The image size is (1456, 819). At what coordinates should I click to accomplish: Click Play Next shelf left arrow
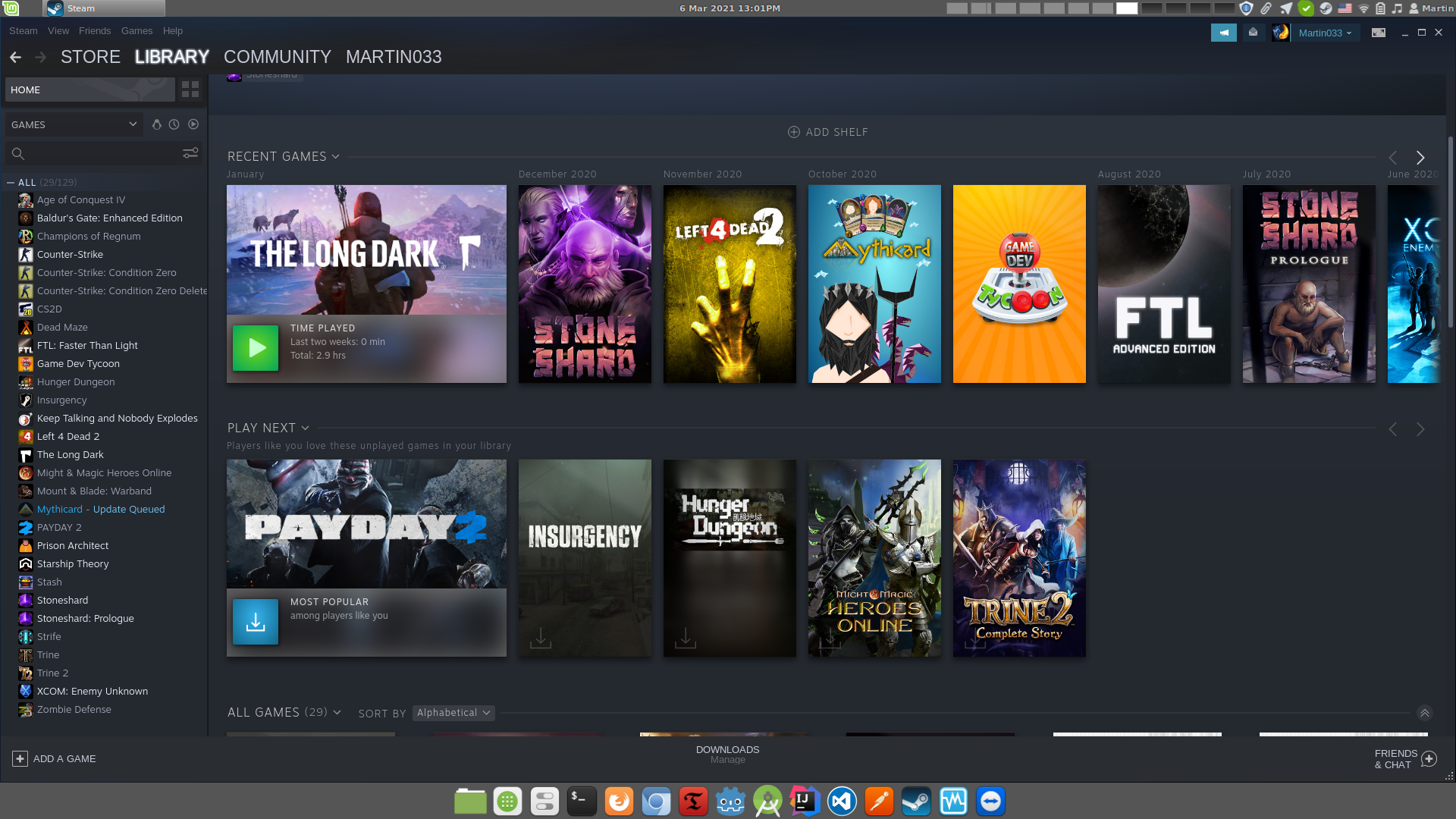(x=1393, y=429)
